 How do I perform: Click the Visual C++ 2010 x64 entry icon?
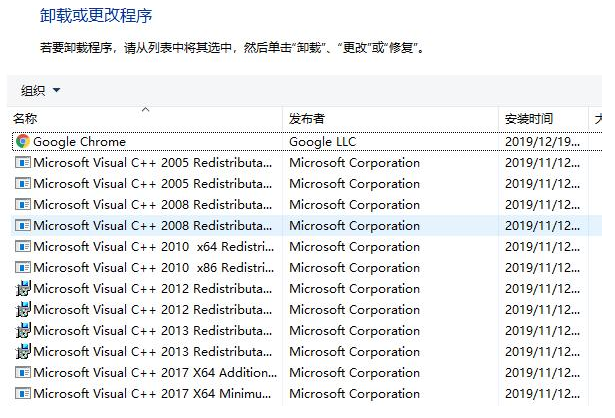(23, 247)
